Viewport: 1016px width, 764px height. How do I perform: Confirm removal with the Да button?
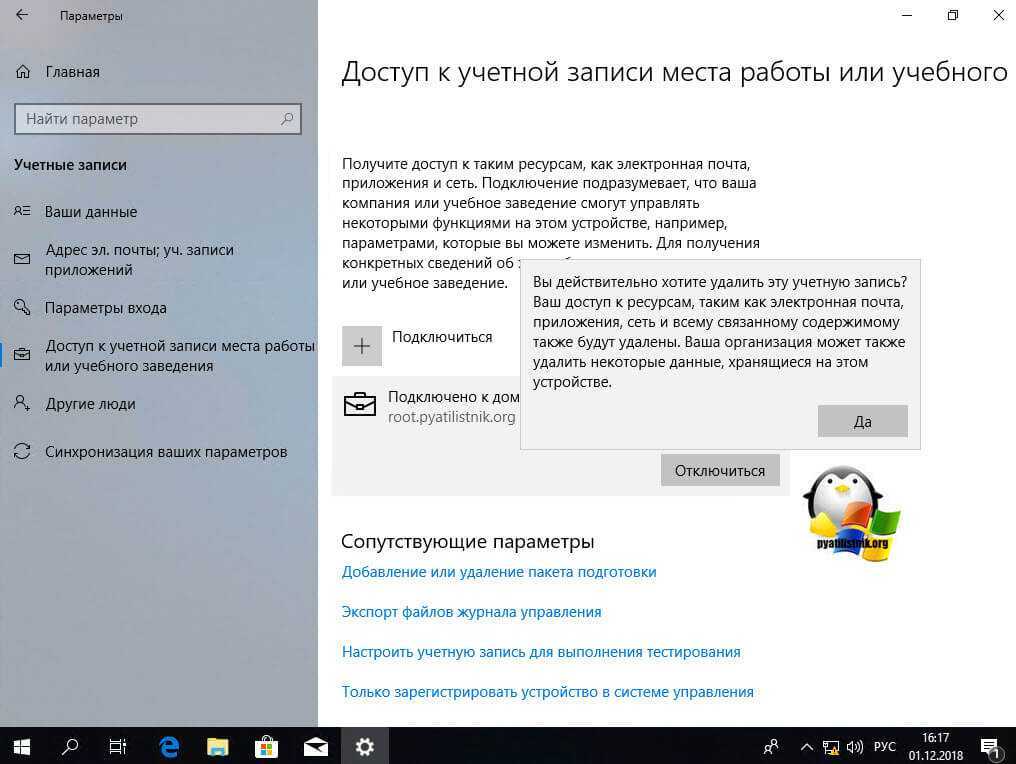point(862,421)
